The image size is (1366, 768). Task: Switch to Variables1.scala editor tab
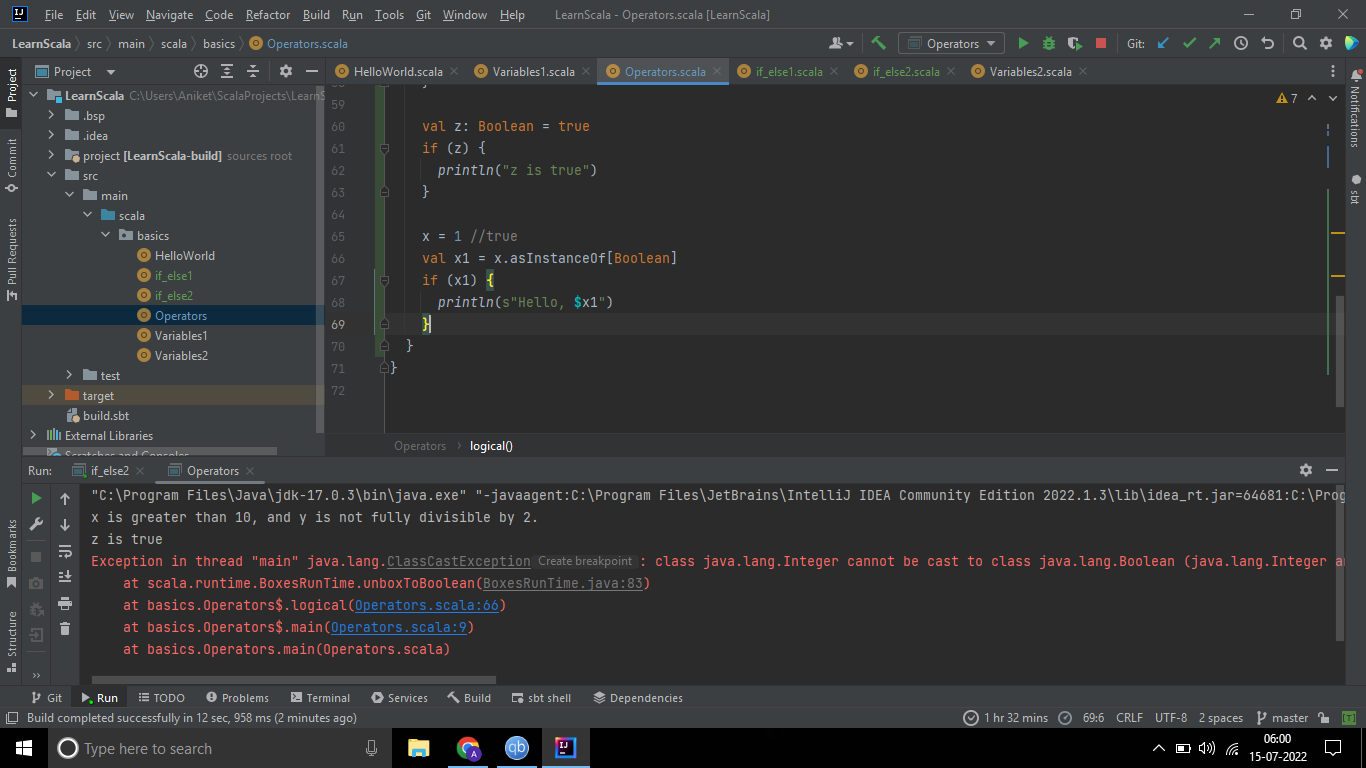pyautogui.click(x=533, y=71)
